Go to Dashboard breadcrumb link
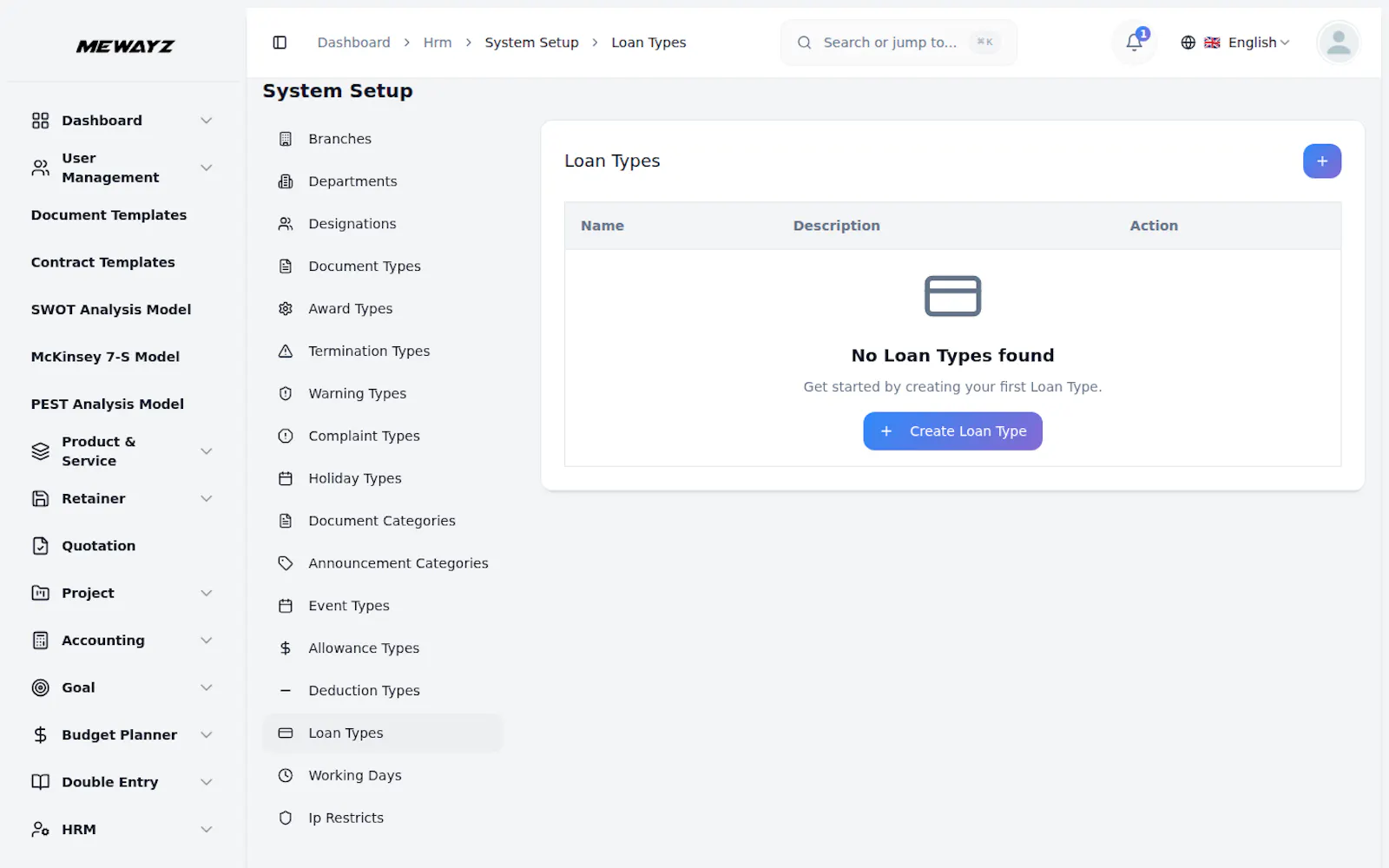Image resolution: width=1389 pixels, height=868 pixels. (353, 43)
